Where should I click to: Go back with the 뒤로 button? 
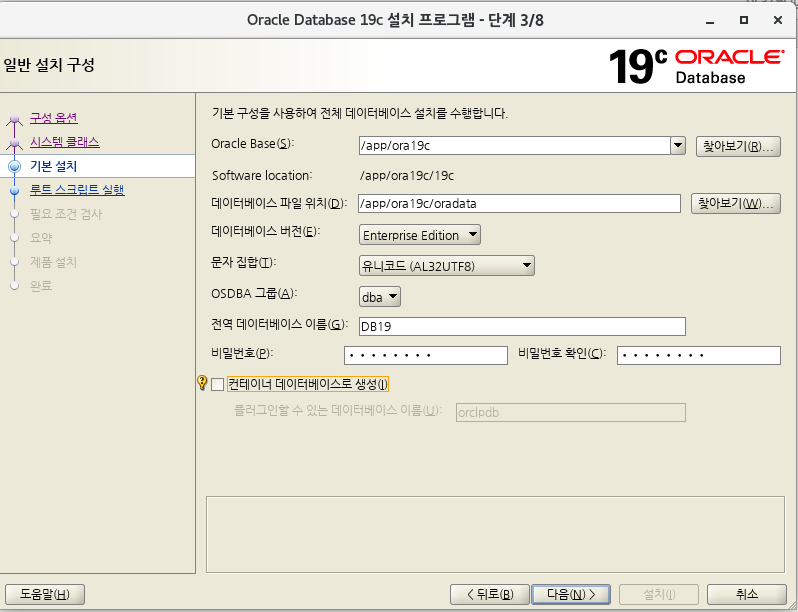point(490,594)
